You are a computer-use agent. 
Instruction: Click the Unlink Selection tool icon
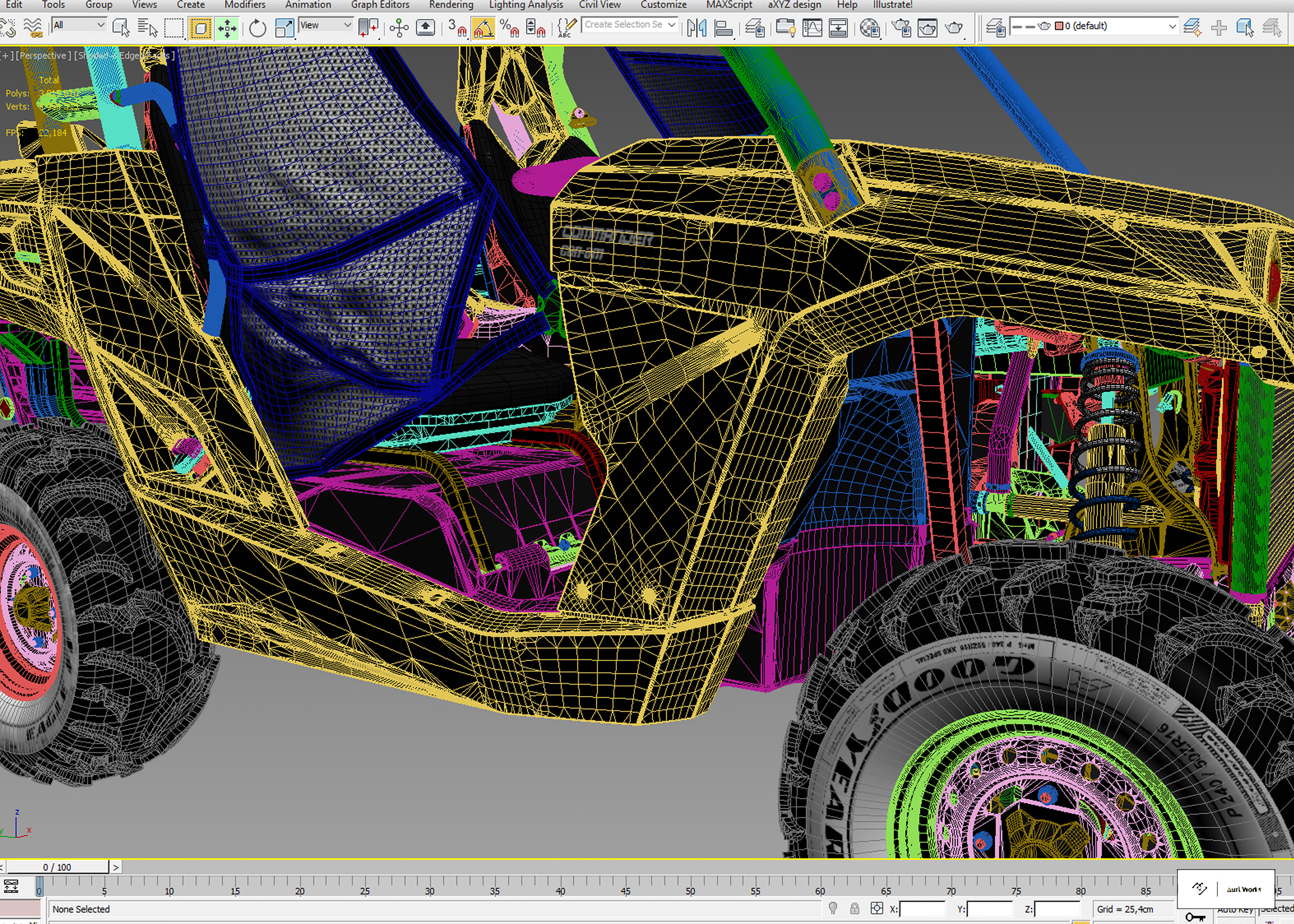click(7, 27)
